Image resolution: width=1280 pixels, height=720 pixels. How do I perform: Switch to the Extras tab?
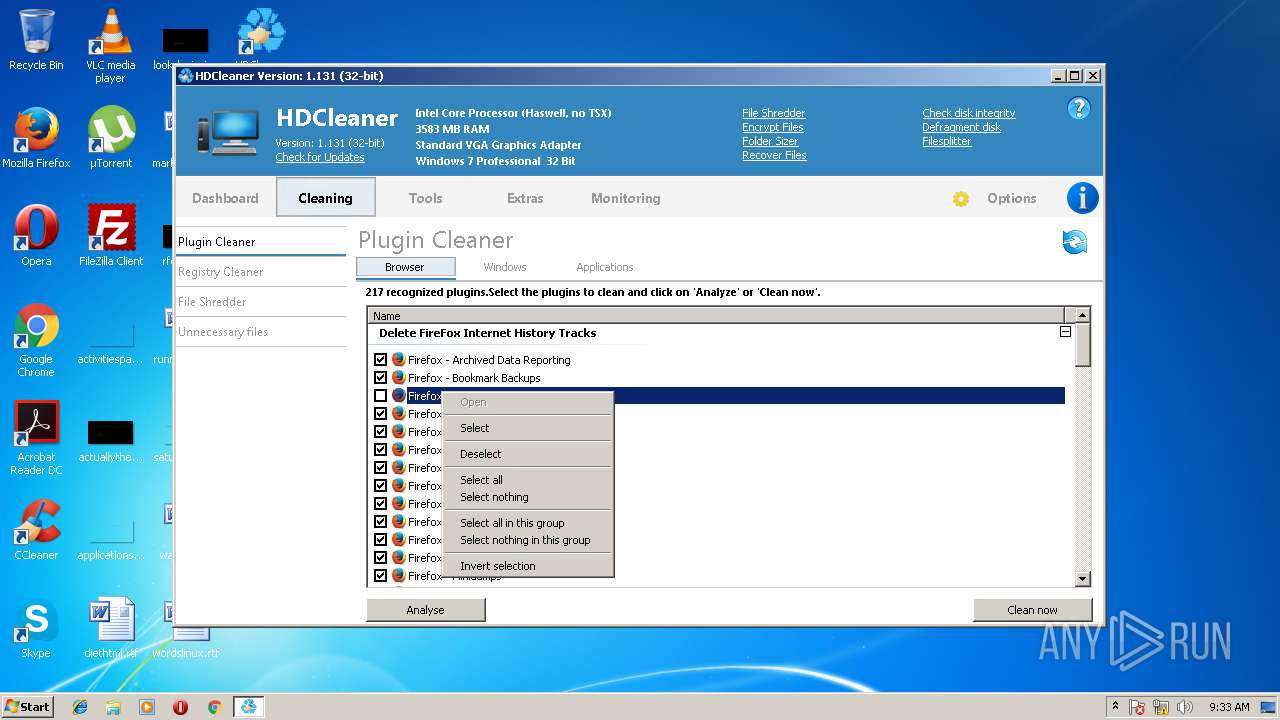[525, 198]
